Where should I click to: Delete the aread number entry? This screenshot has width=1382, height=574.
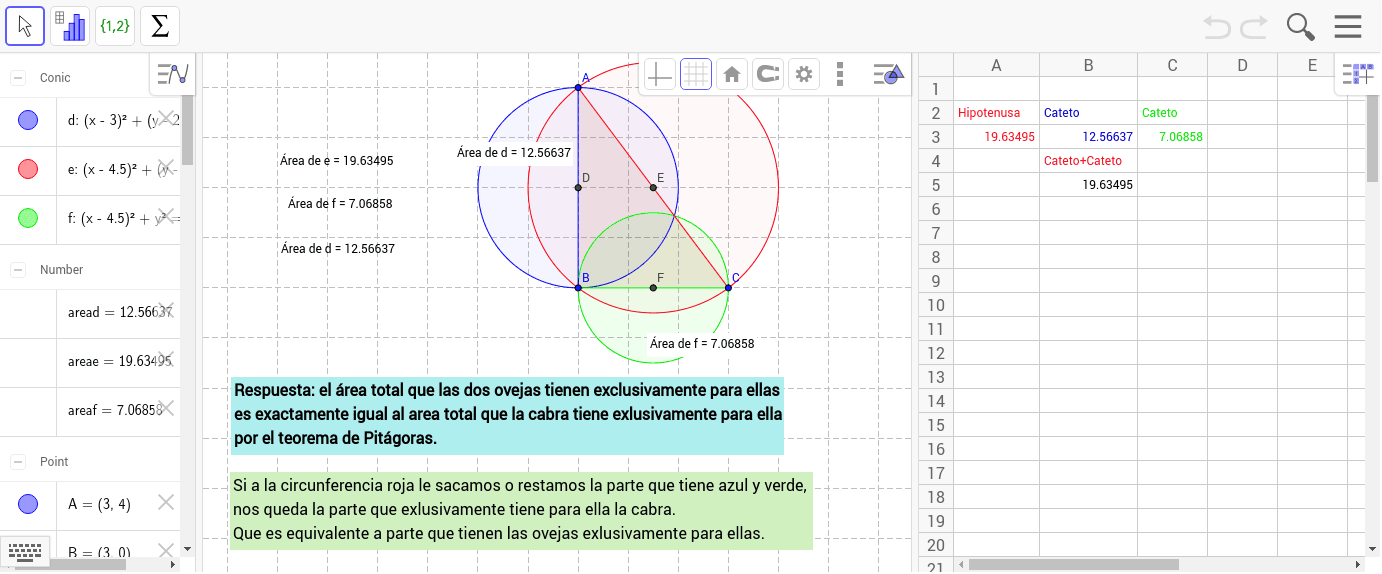(166, 310)
